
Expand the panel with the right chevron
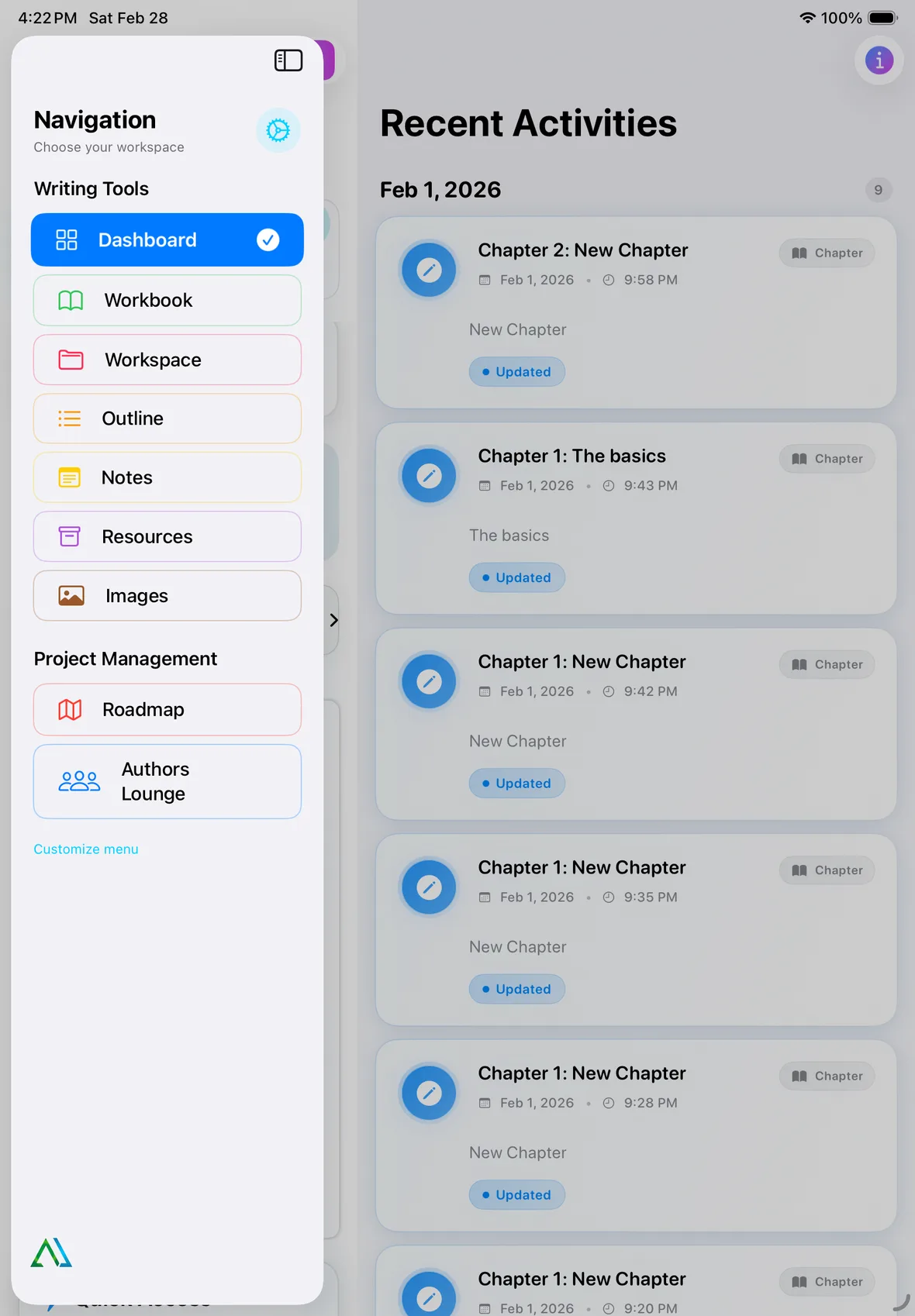pos(333,620)
